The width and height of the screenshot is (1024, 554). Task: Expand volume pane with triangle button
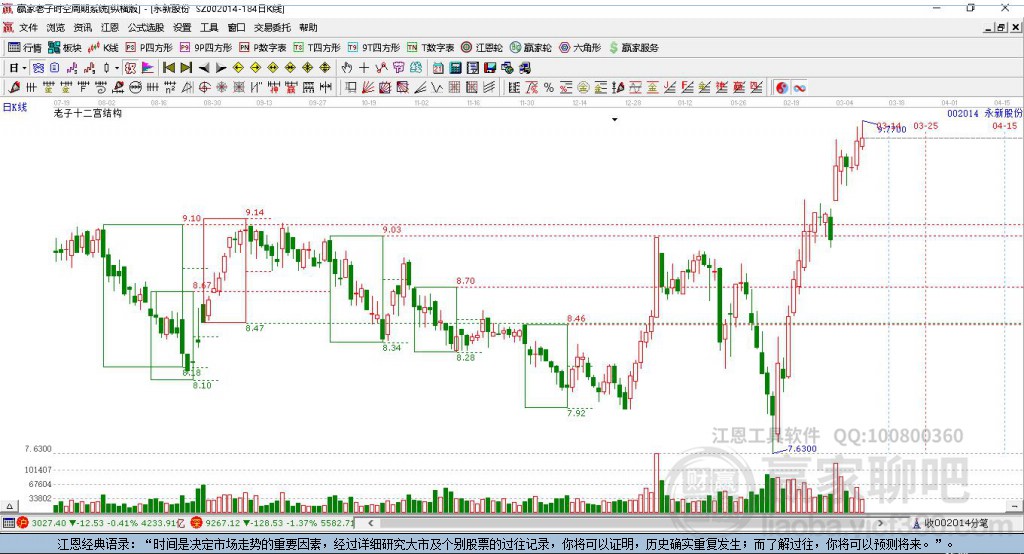pos(9,506)
